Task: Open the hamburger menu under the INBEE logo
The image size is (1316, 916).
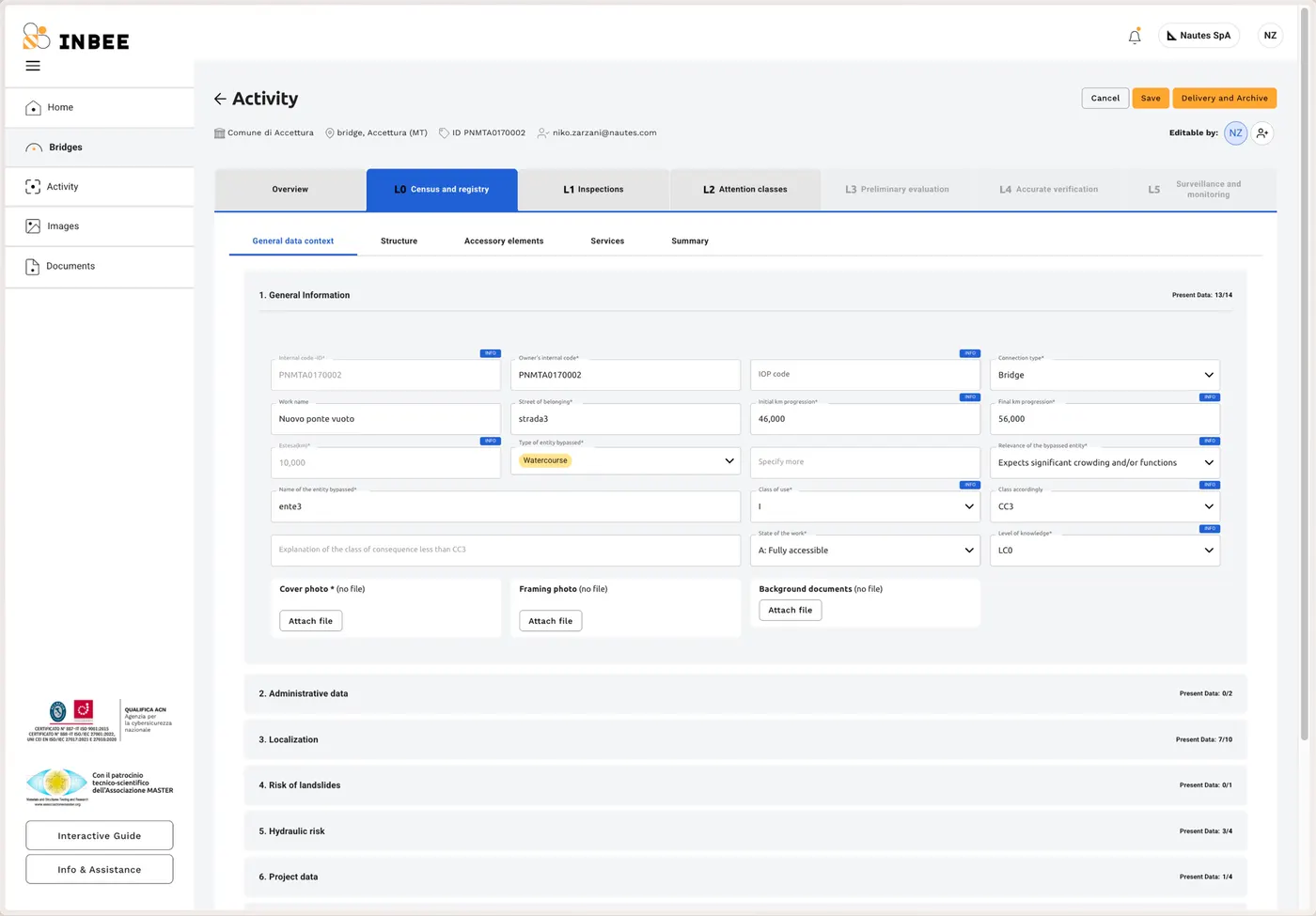Action: point(33,66)
